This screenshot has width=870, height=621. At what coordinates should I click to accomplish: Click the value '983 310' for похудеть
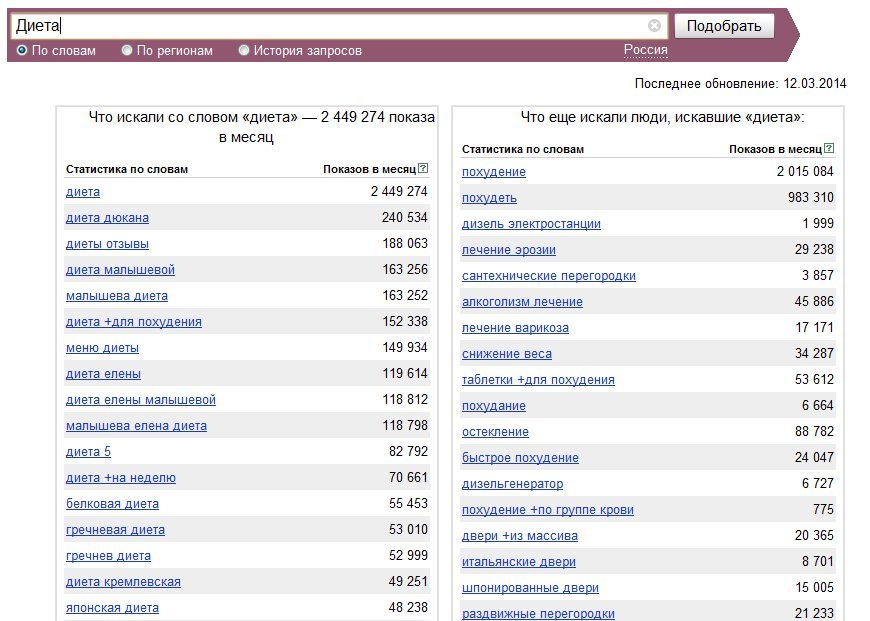[811, 198]
